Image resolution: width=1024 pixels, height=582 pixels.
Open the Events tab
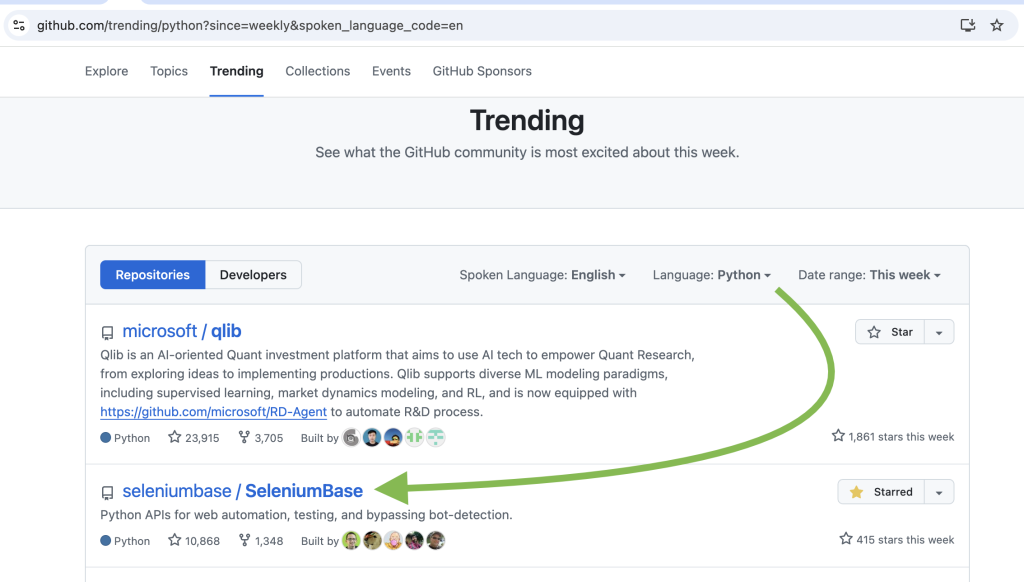391,71
